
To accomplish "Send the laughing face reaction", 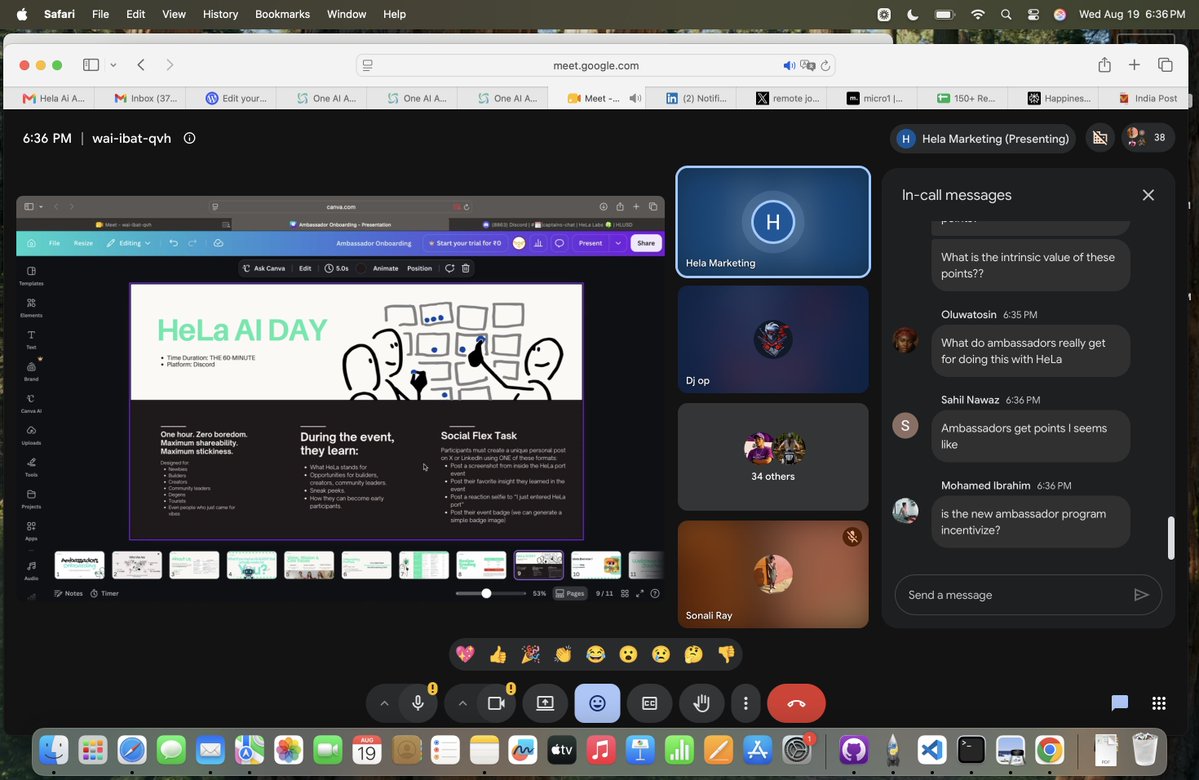I will pyautogui.click(x=596, y=654).
